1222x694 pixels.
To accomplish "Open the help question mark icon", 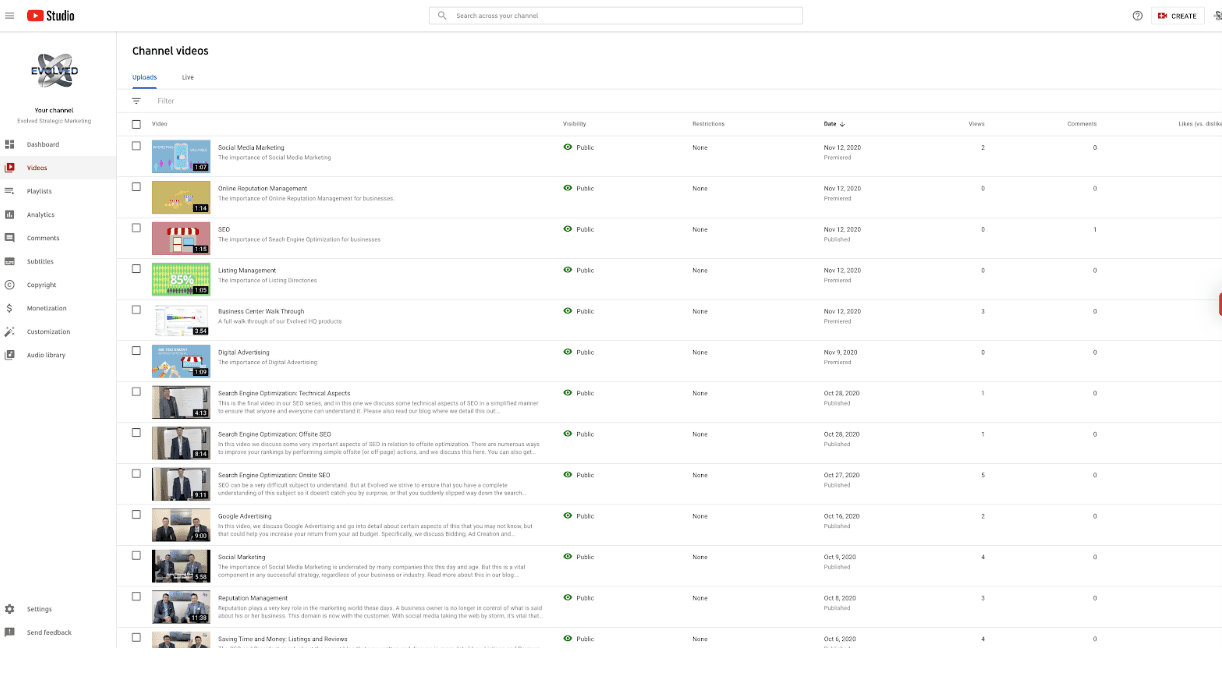I will pos(1137,16).
